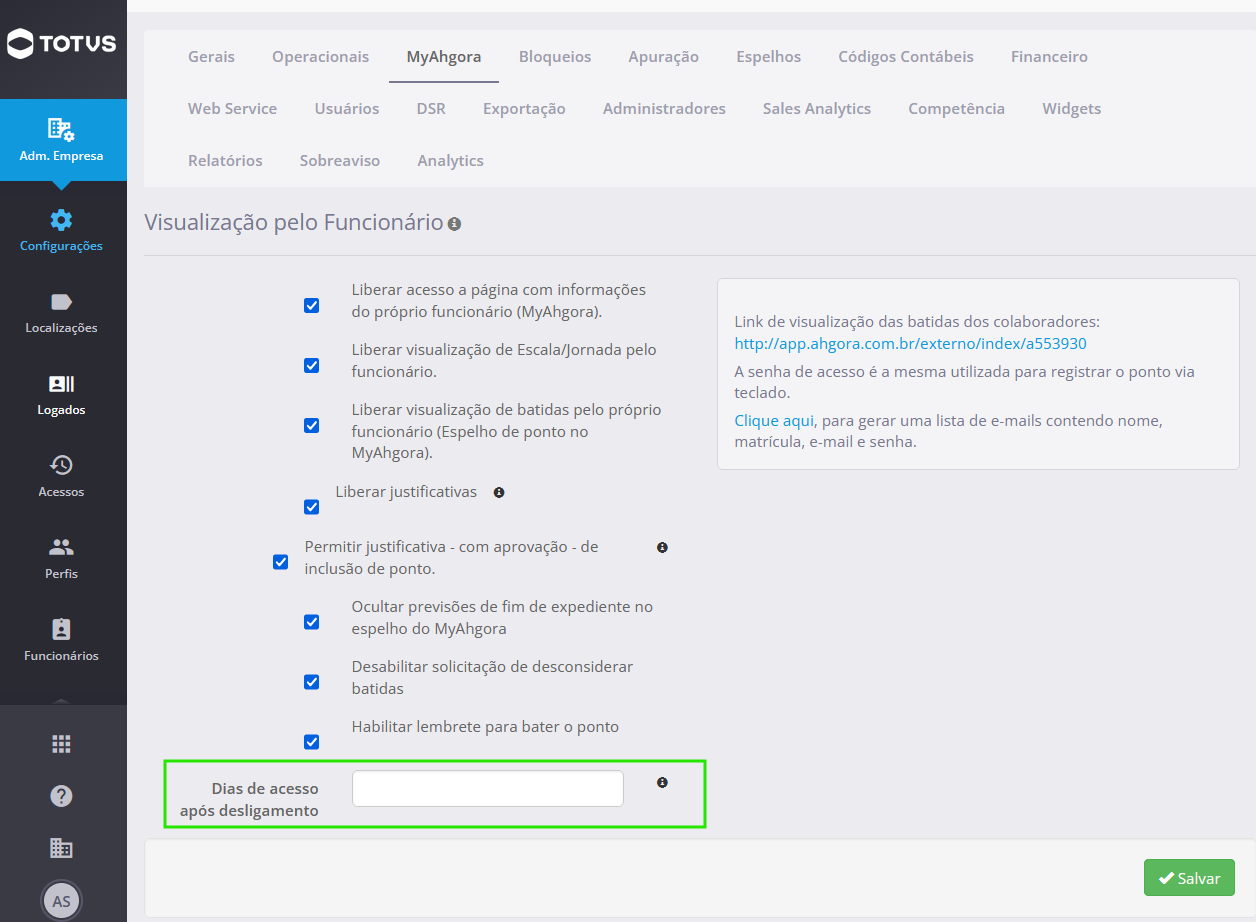Select the MyAhgora tab

443,57
